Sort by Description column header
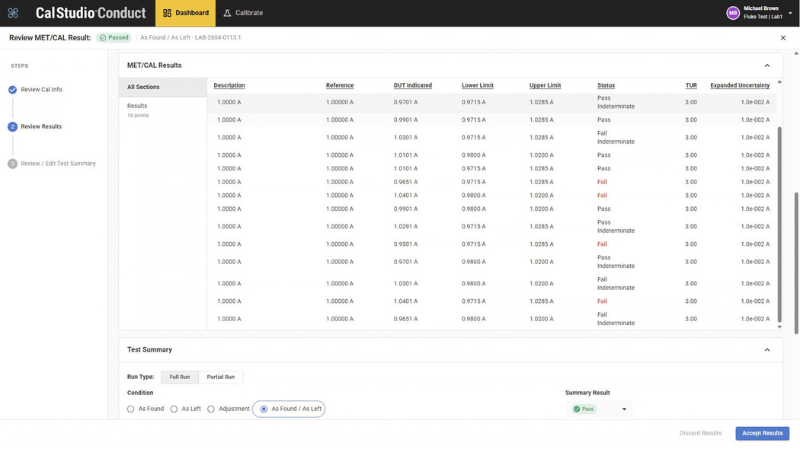800x450 pixels. tap(229, 85)
